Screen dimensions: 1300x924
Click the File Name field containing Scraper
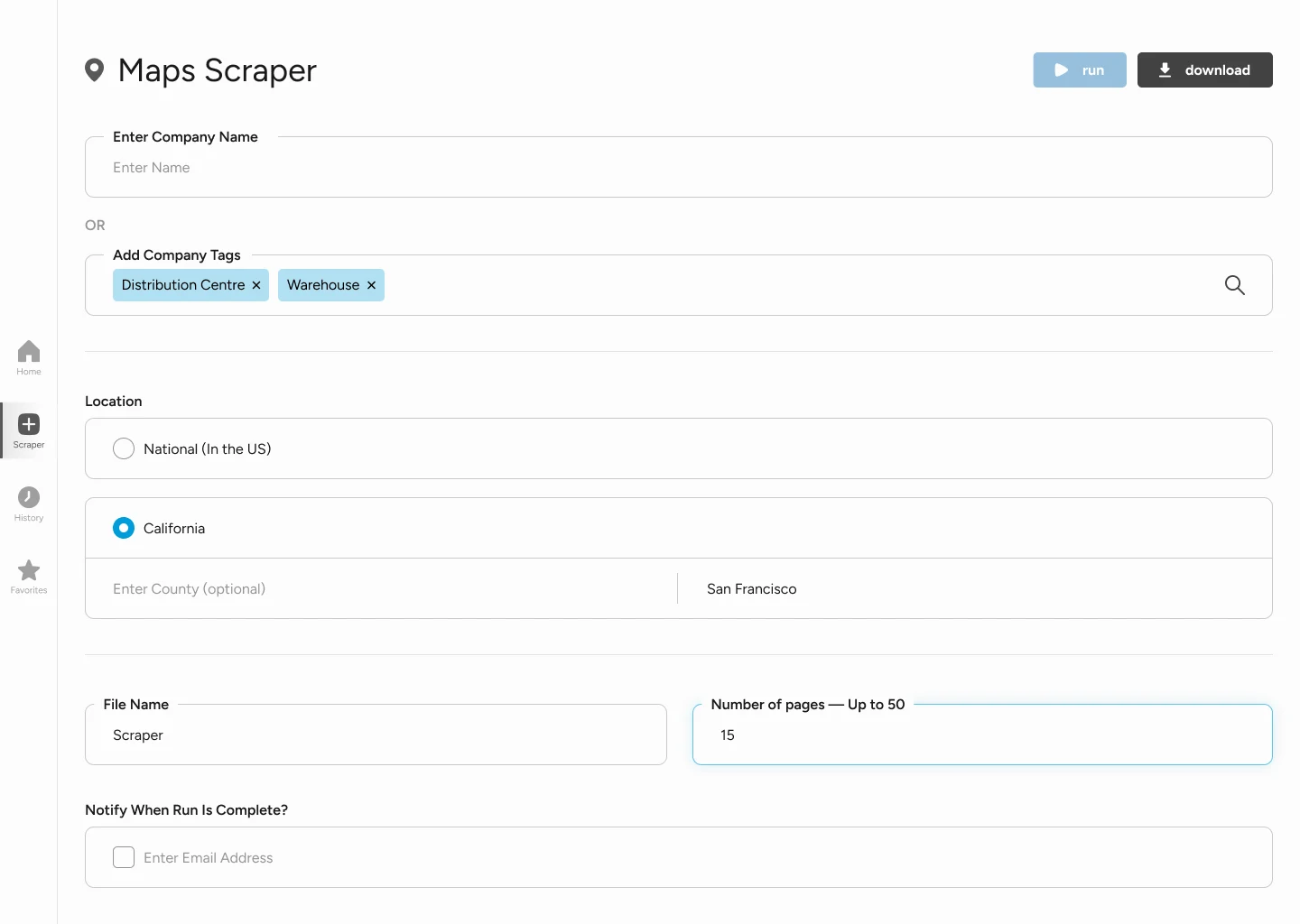tap(376, 735)
